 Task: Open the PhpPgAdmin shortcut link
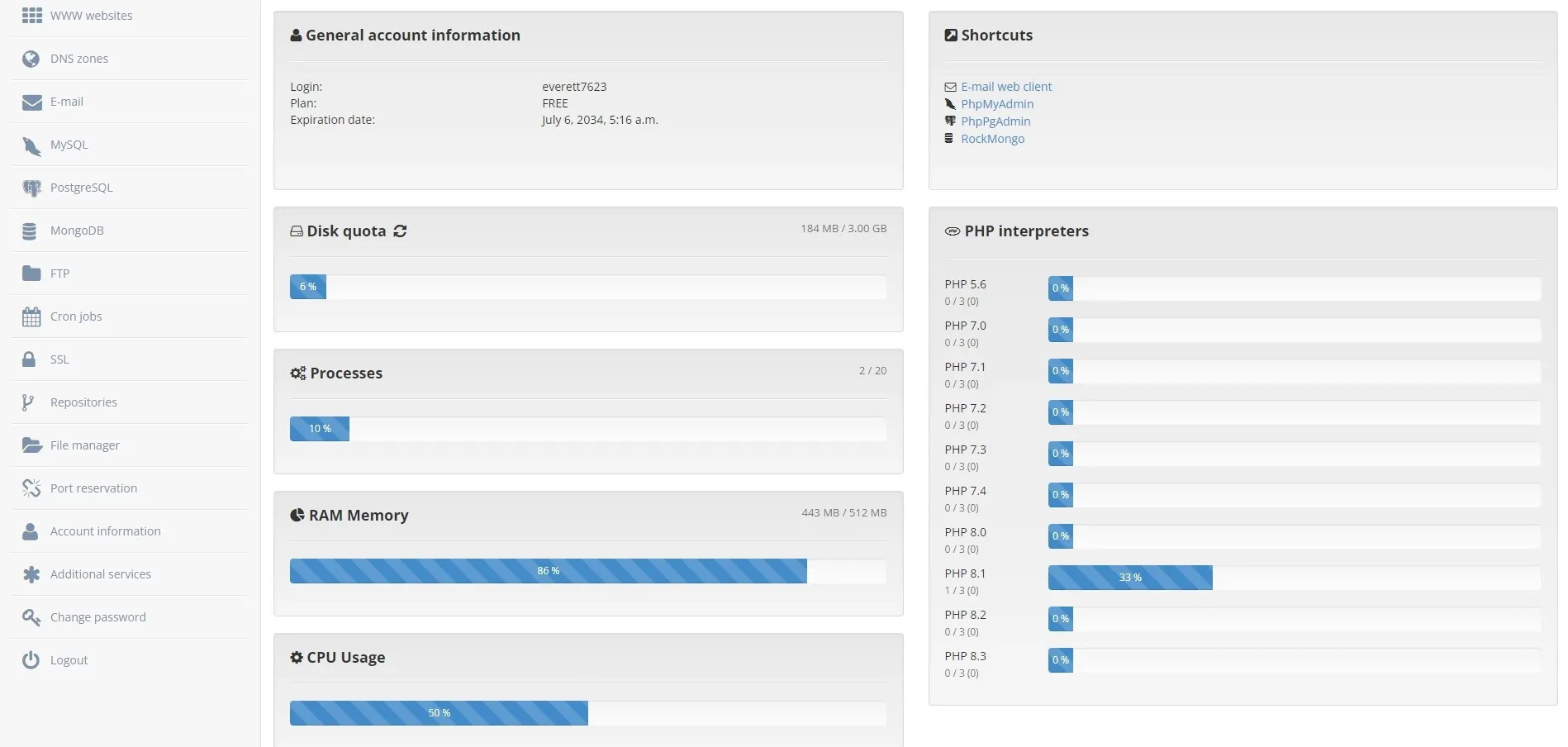[995, 121]
